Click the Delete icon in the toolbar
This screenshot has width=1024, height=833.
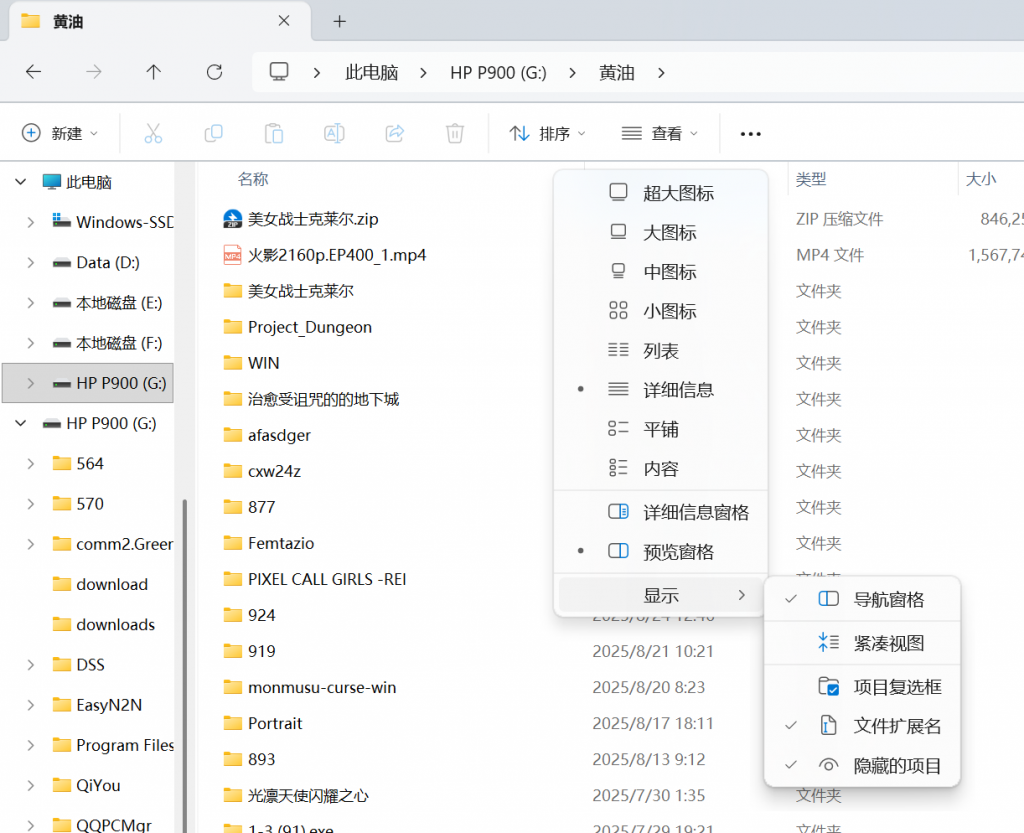pos(455,132)
